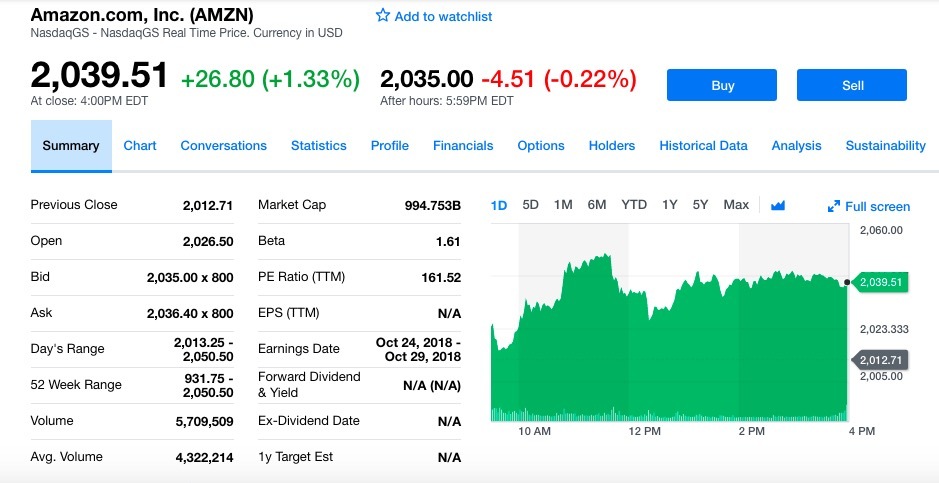The image size is (939, 483).
Task: Click the Add to watchlist star icon
Action: click(x=382, y=16)
